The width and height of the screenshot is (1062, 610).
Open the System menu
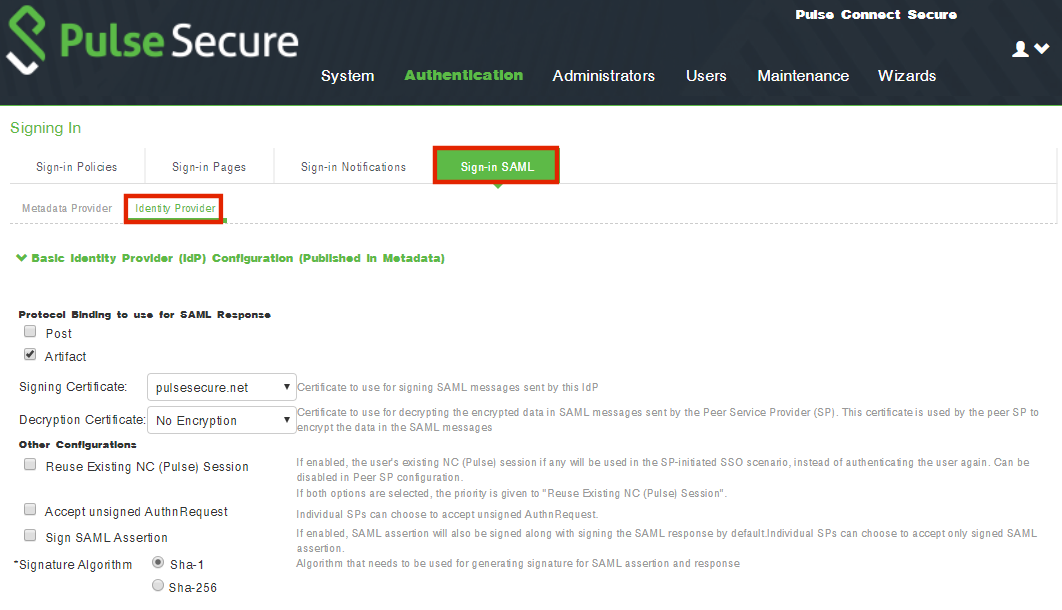347,76
